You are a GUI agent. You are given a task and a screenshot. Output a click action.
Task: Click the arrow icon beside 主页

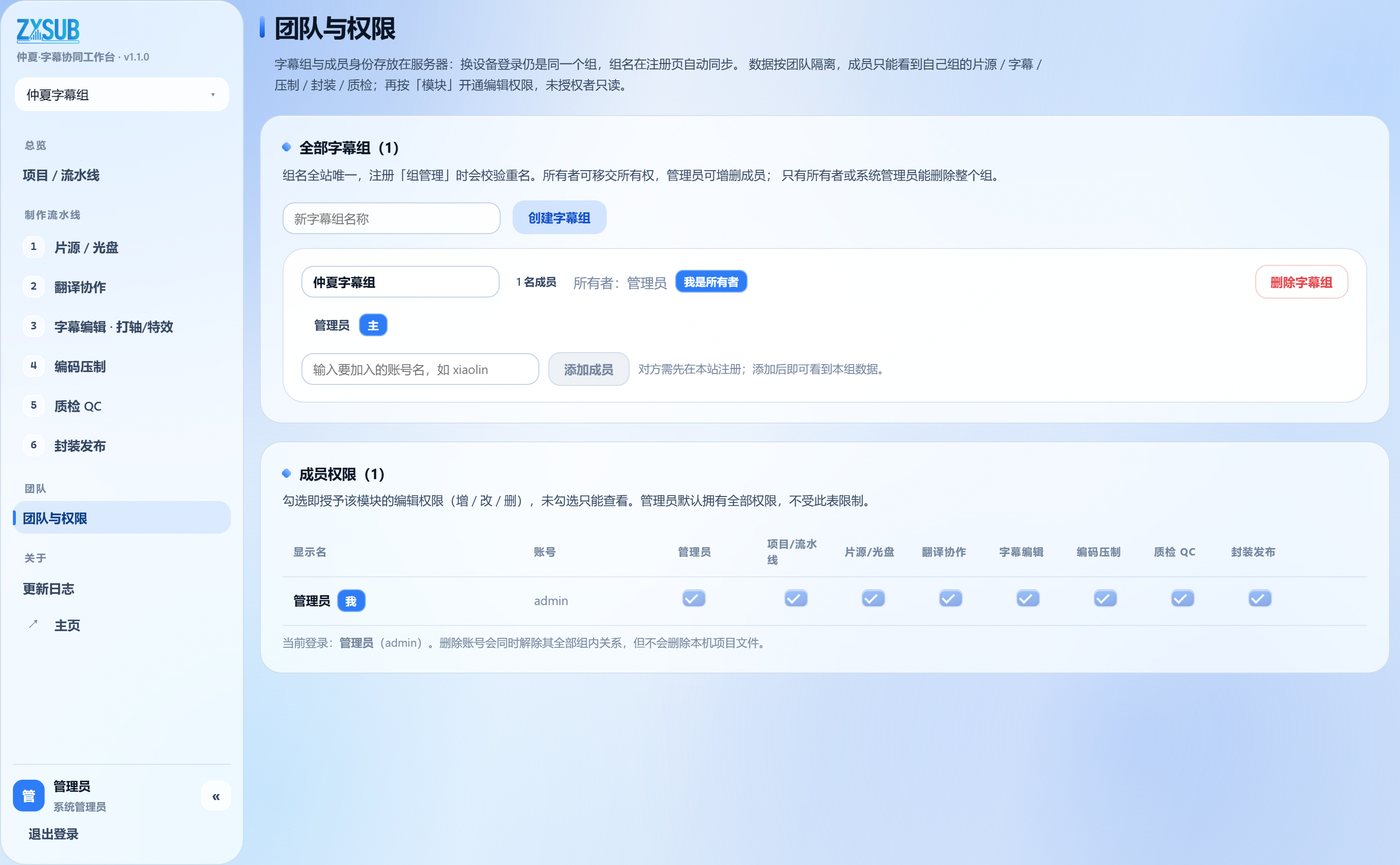tap(33, 625)
